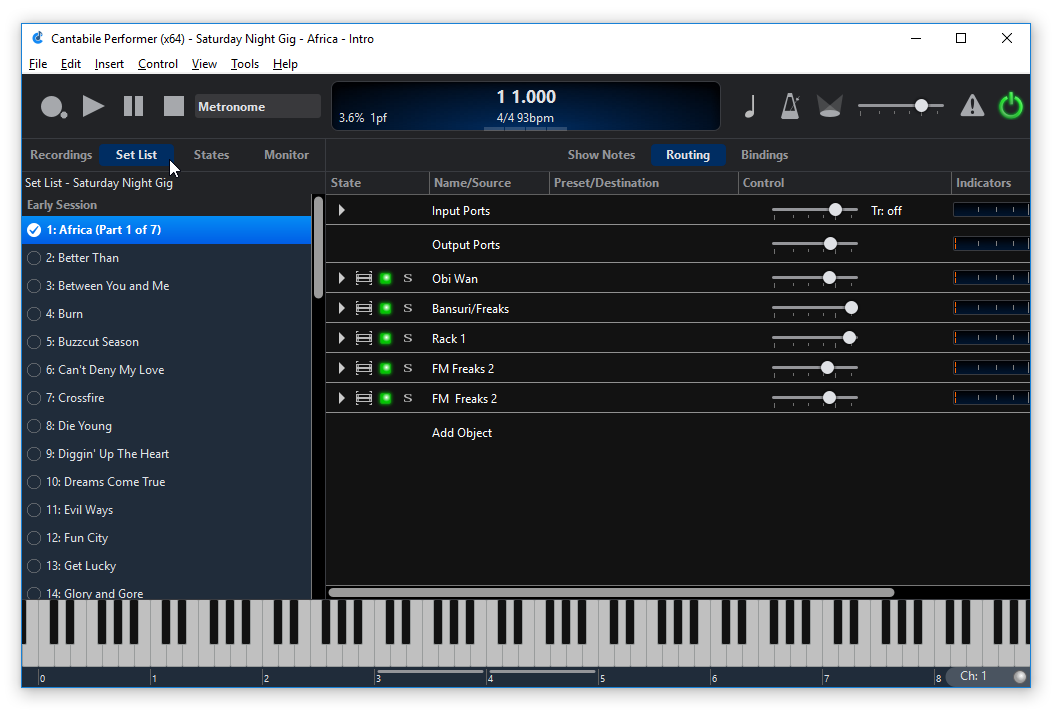1053x714 pixels.
Task: Click the Cantabile app logo icon
Action: click(38, 38)
